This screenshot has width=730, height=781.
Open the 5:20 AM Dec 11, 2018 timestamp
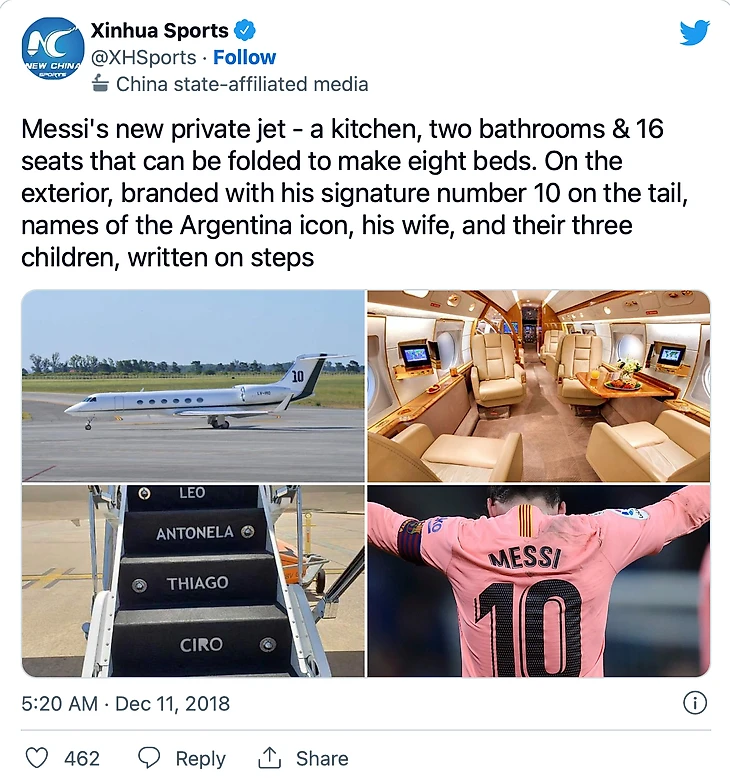(x=125, y=703)
